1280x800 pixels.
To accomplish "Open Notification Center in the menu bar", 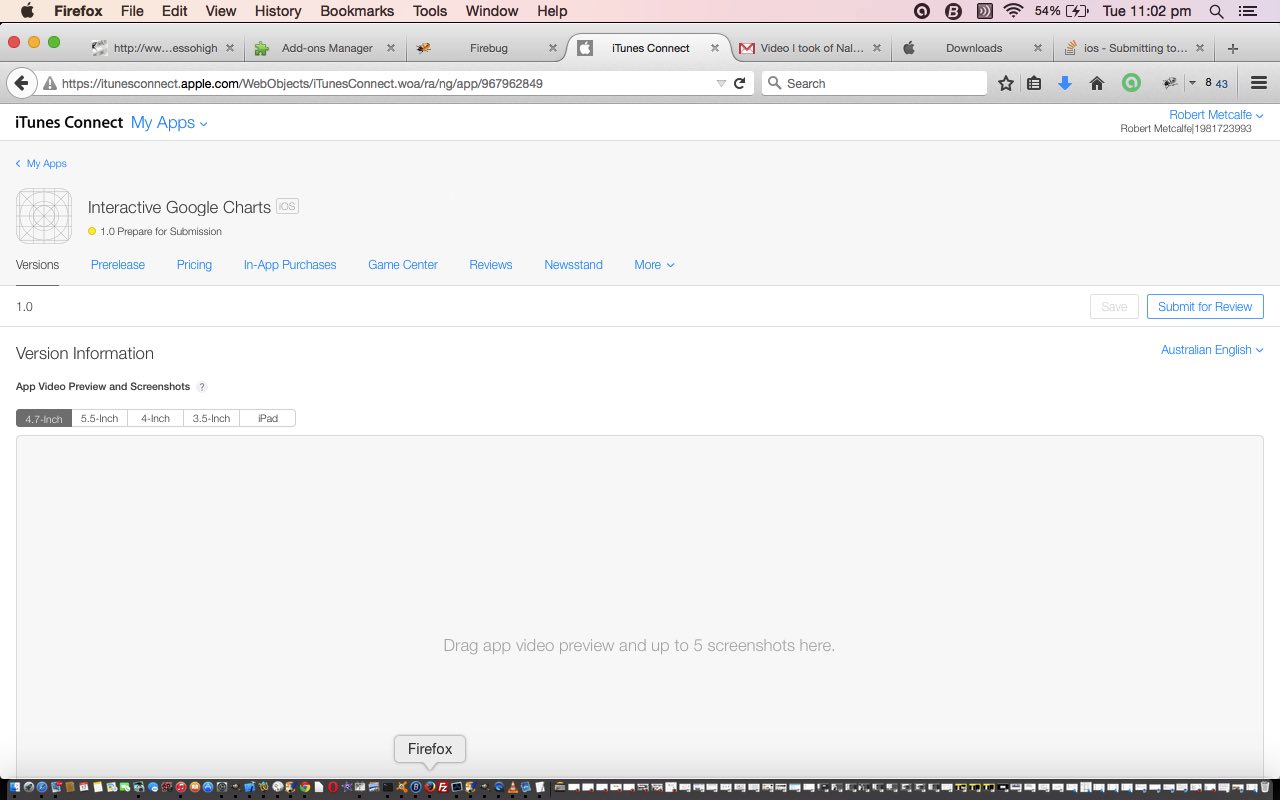I will (x=1247, y=11).
